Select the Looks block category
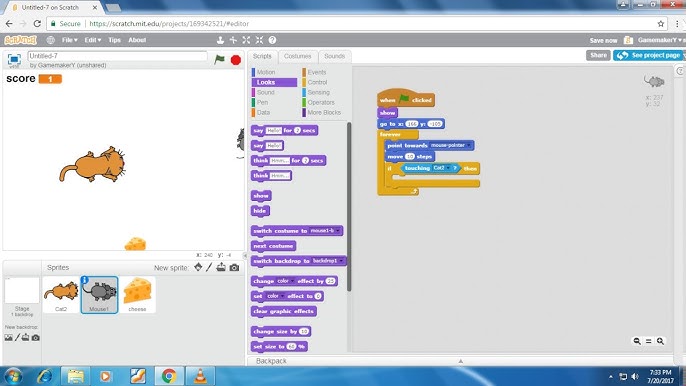 (274, 82)
